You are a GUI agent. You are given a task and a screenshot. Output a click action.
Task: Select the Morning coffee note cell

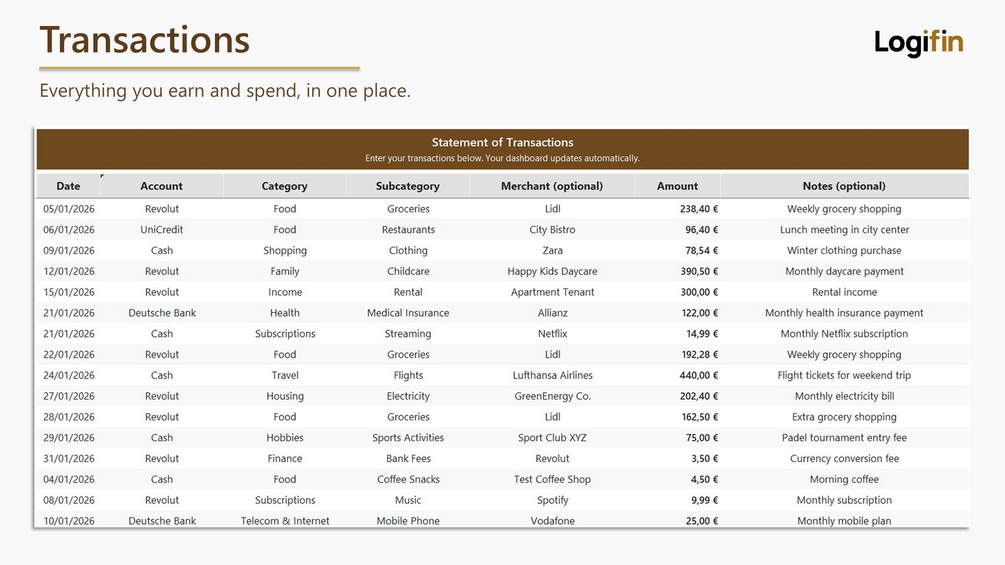tap(844, 479)
